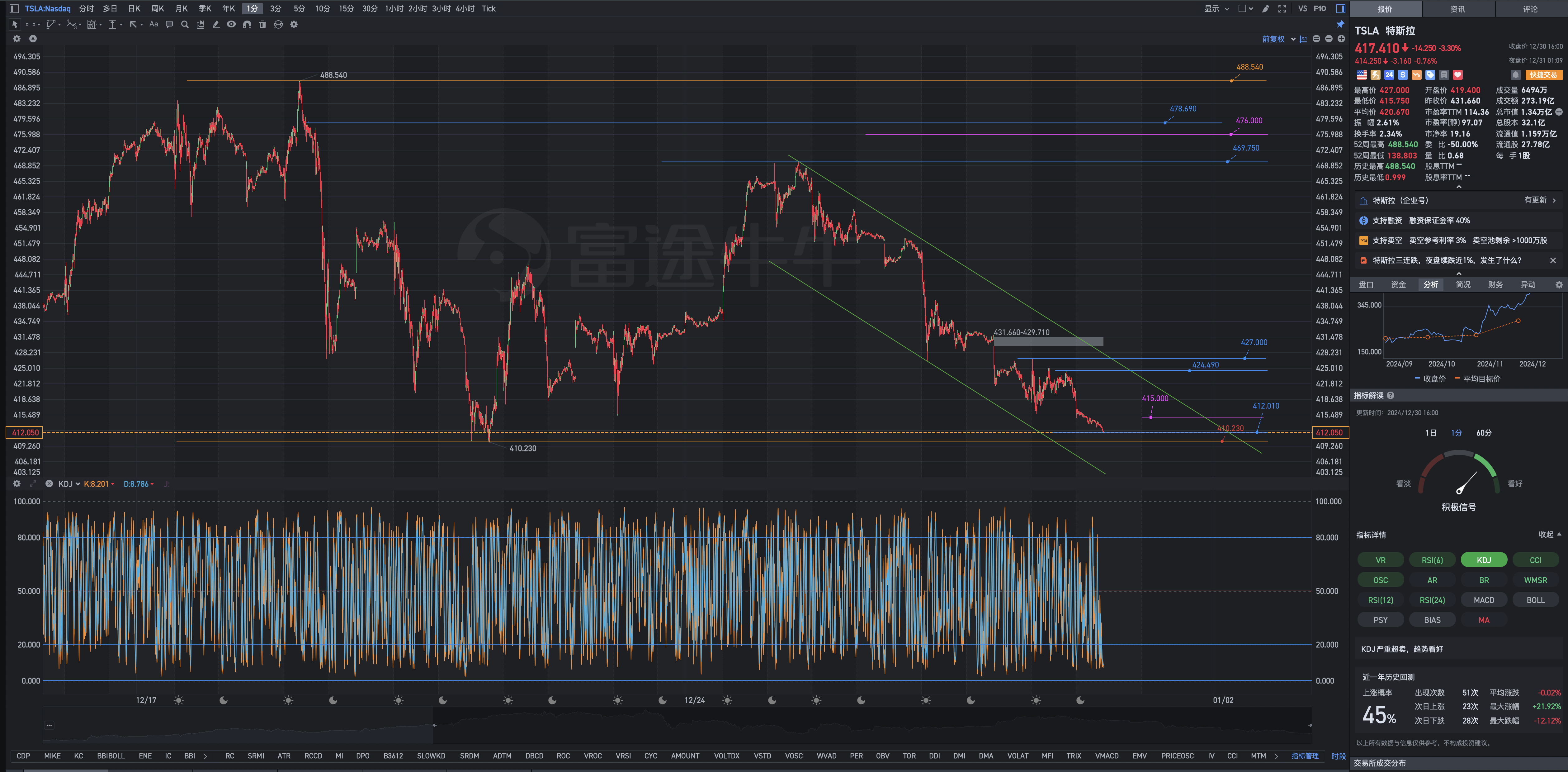Open 特斯拉 (企业号) 有更新 link
The width and height of the screenshot is (1568, 772).
point(1458,200)
